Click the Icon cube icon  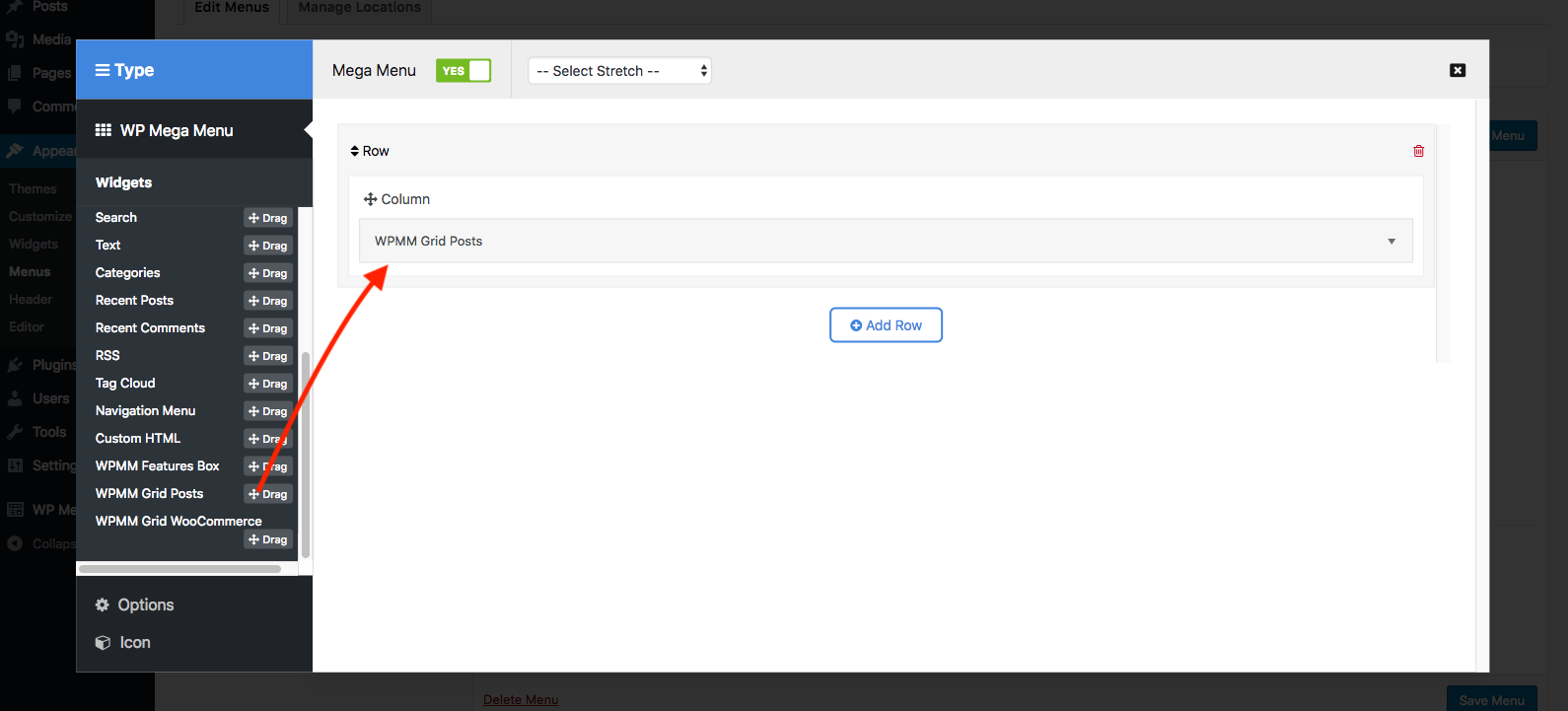click(x=103, y=642)
